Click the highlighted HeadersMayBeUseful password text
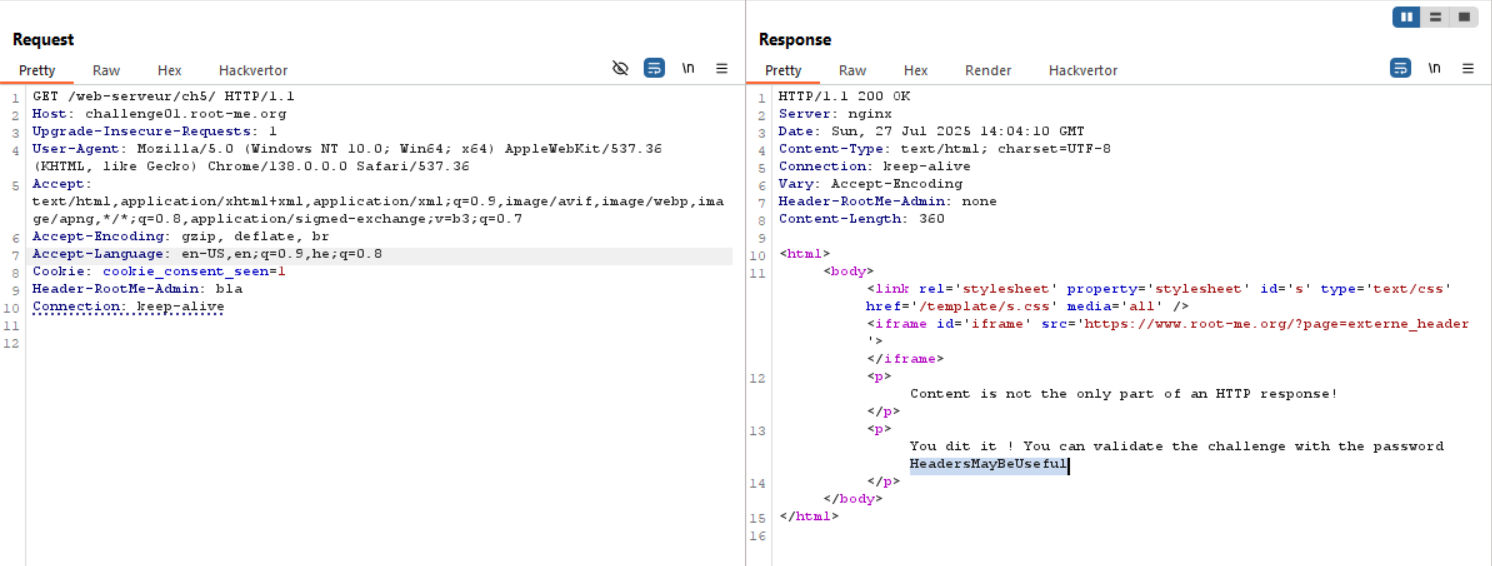The image size is (1492, 566). [988, 464]
